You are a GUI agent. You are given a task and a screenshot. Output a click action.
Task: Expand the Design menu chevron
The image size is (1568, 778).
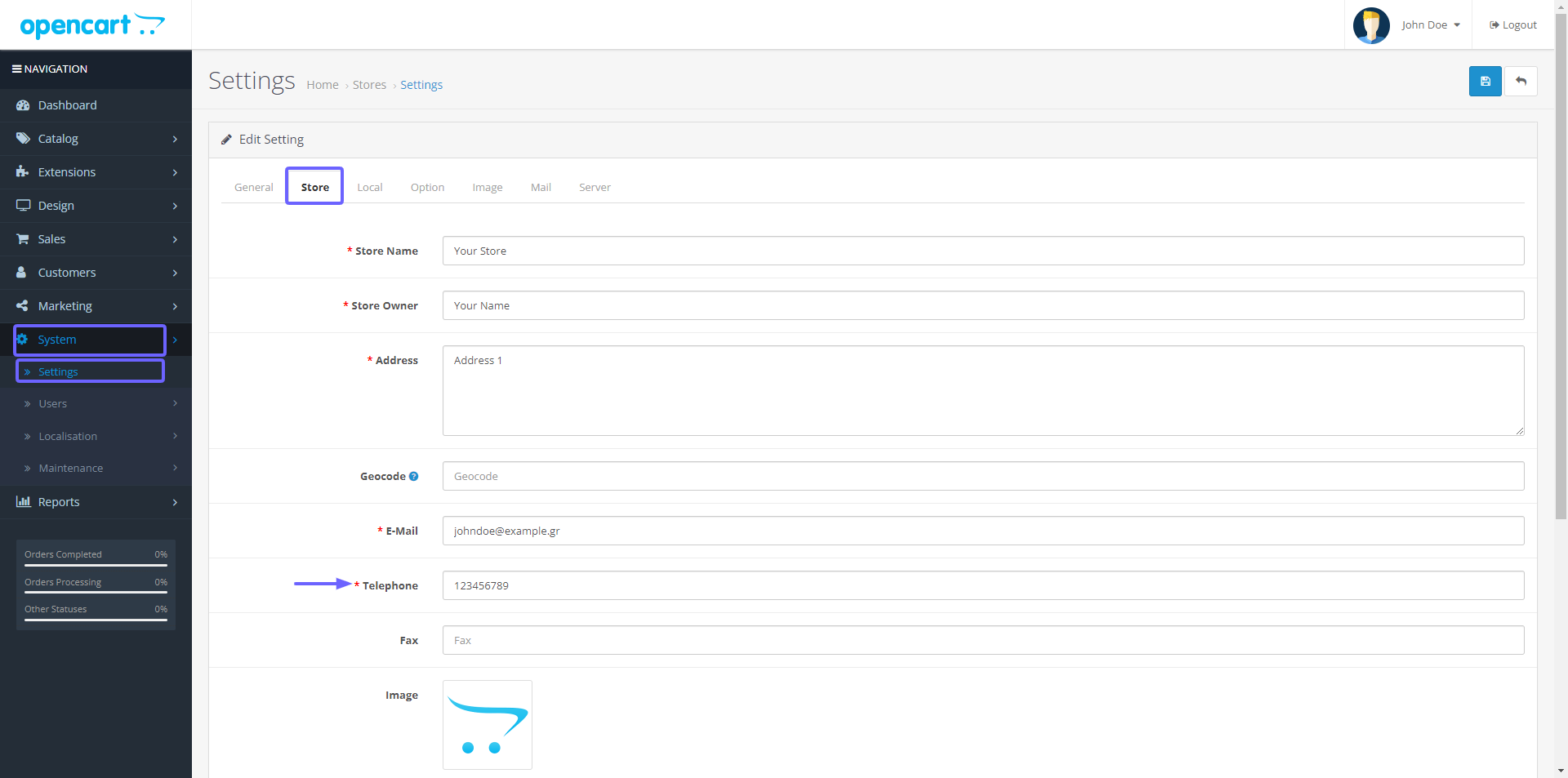pyautogui.click(x=175, y=207)
